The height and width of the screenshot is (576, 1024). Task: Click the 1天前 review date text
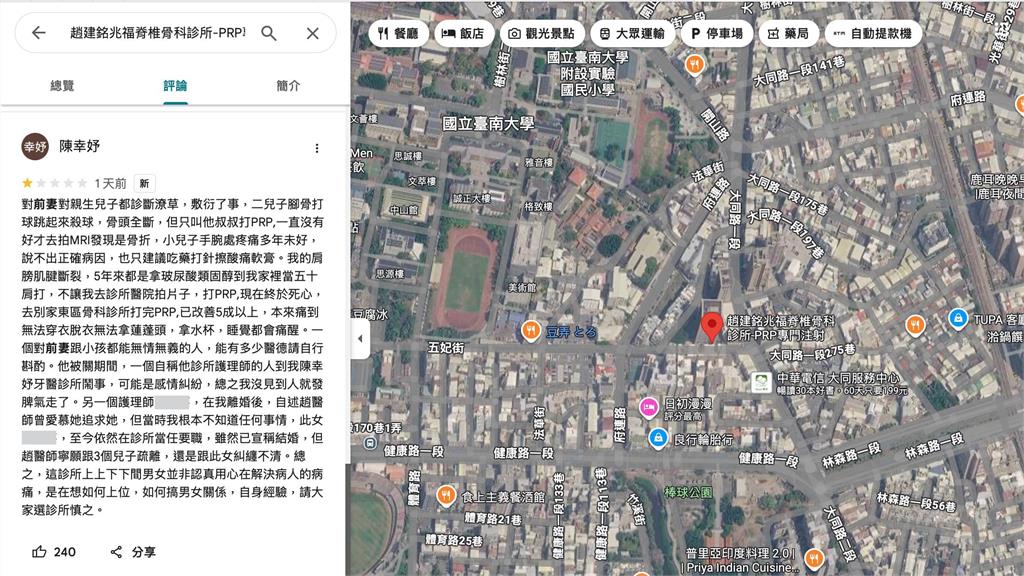(110, 184)
